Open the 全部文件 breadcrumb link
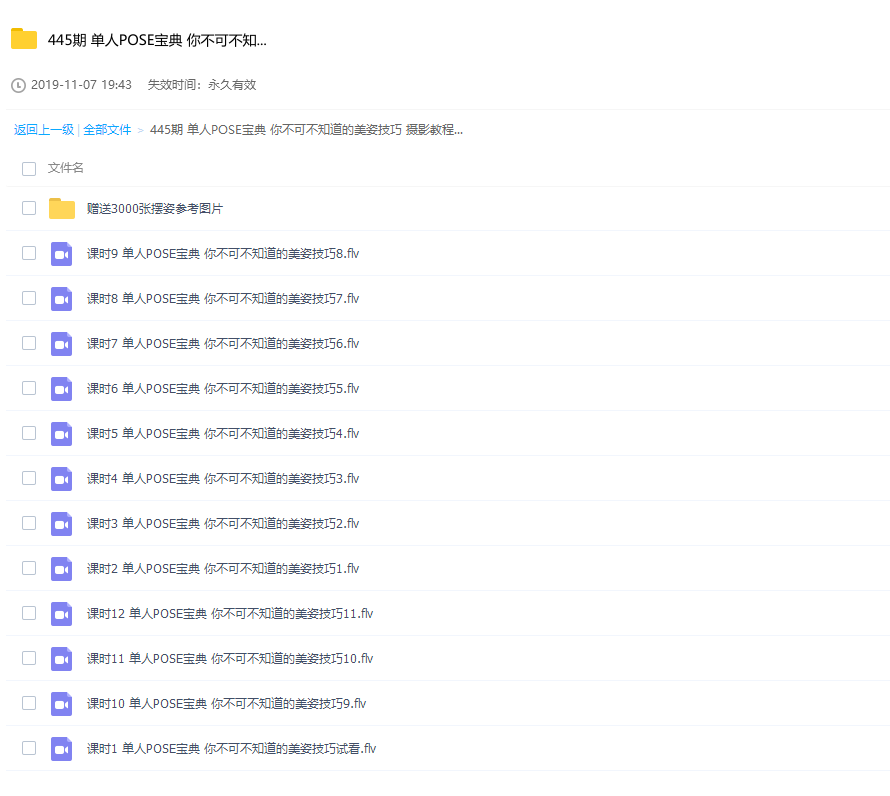The image size is (890, 796). [107, 130]
